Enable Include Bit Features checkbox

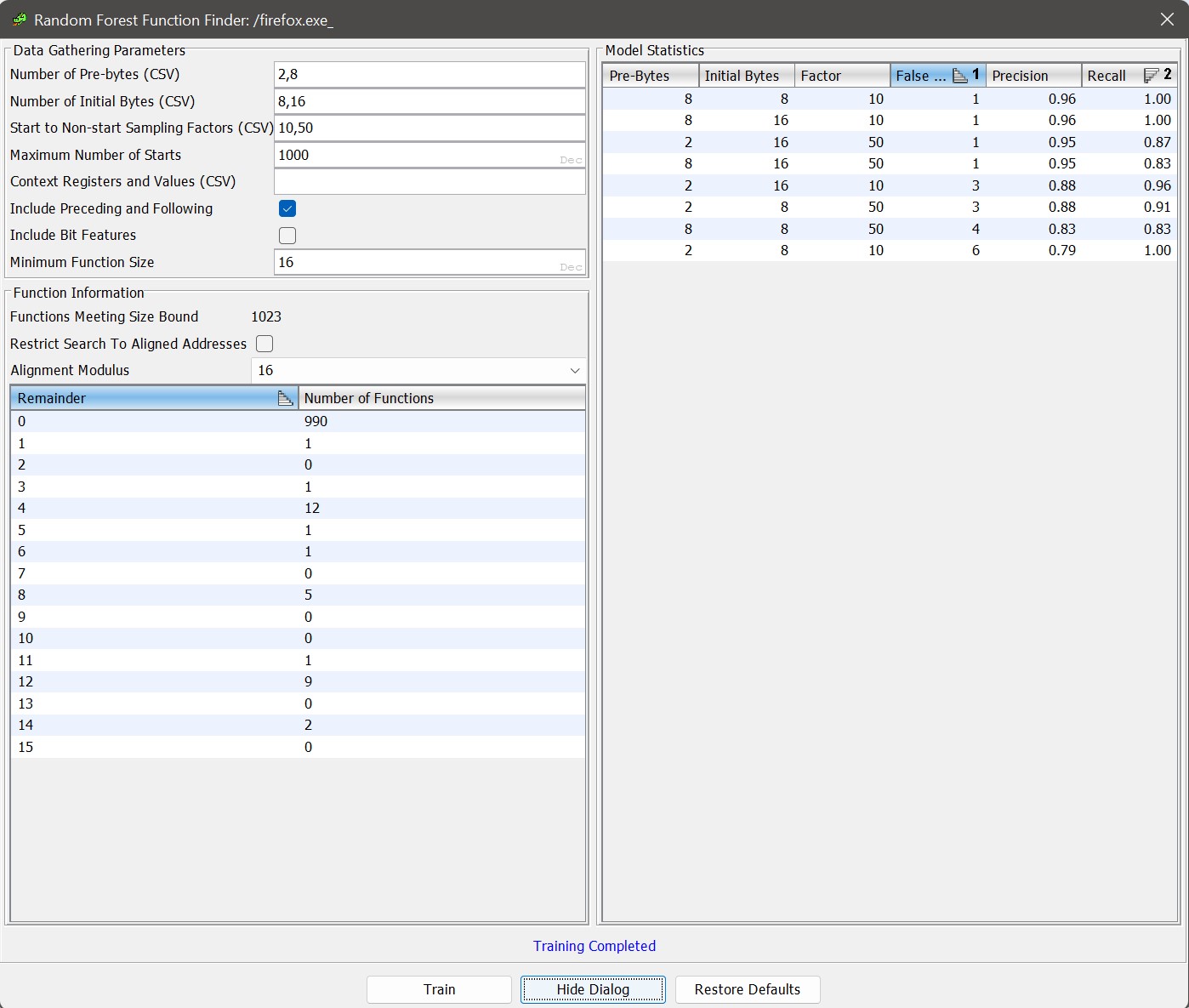287,236
